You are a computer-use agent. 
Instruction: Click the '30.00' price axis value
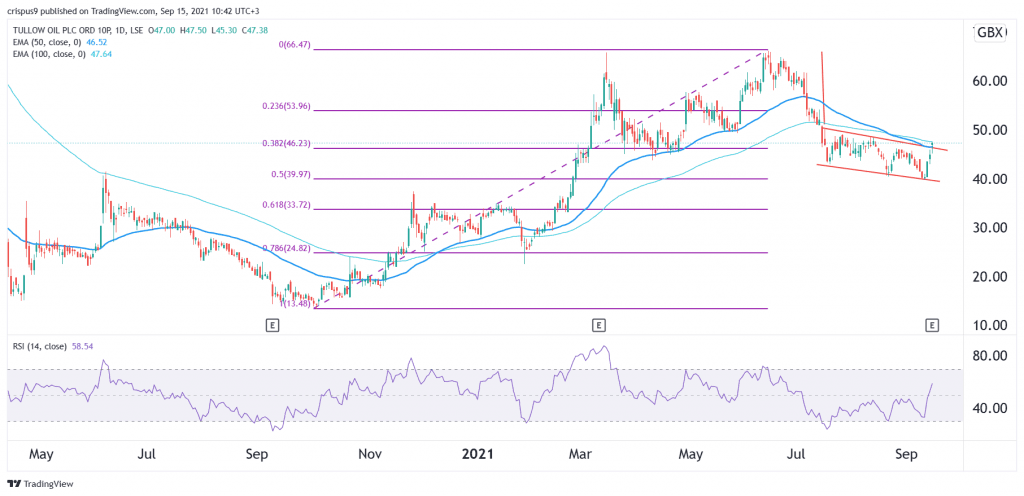point(988,228)
